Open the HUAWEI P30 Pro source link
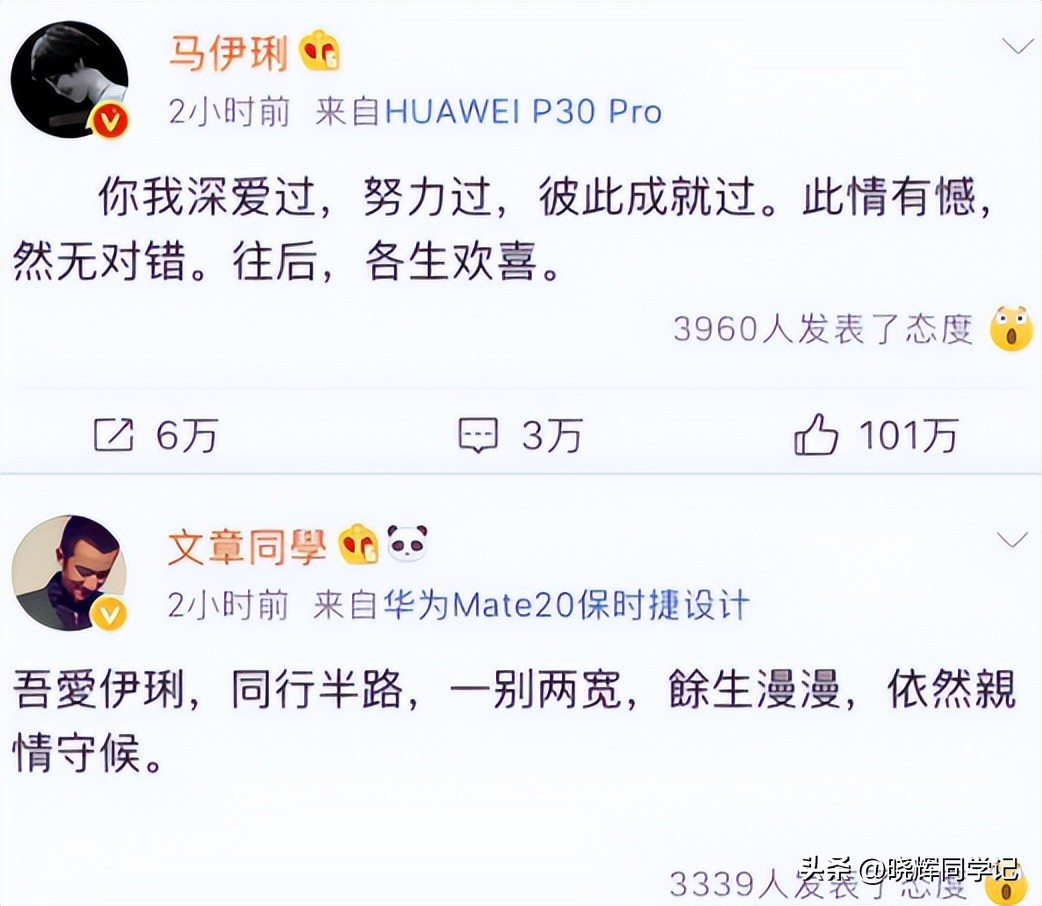1042x906 pixels. coord(523,112)
